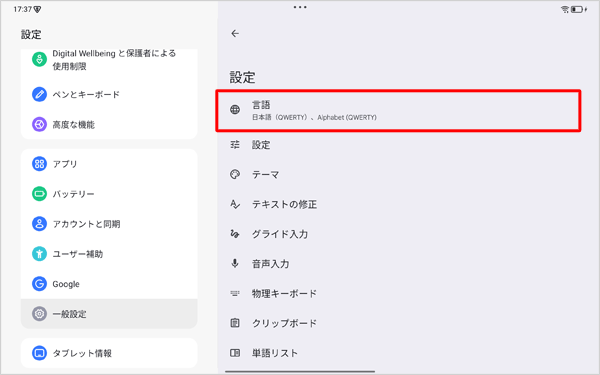Open Digital Wellbeing と保護者による使用制限
The width and height of the screenshot is (600, 375).
click(x=109, y=60)
